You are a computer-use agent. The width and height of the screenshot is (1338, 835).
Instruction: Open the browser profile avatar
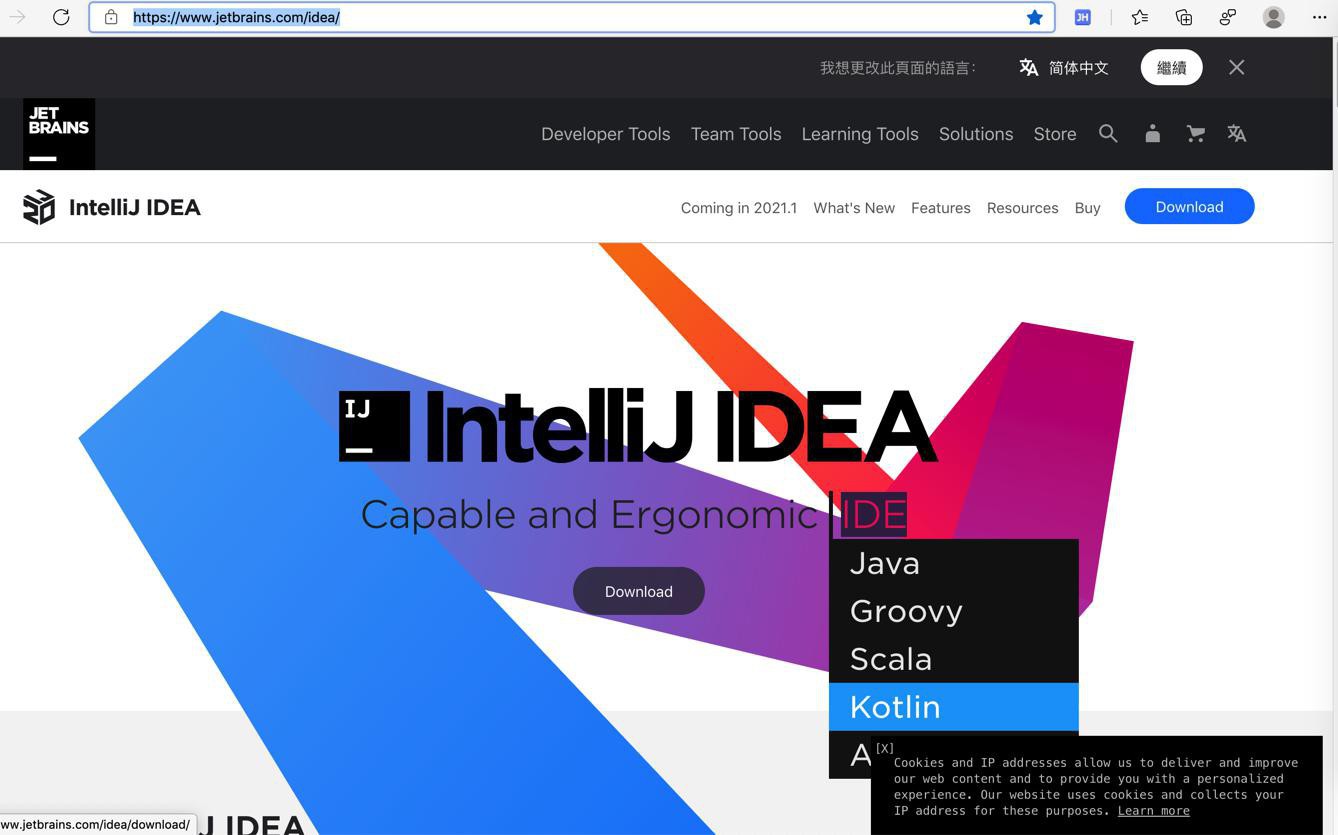coord(1273,17)
